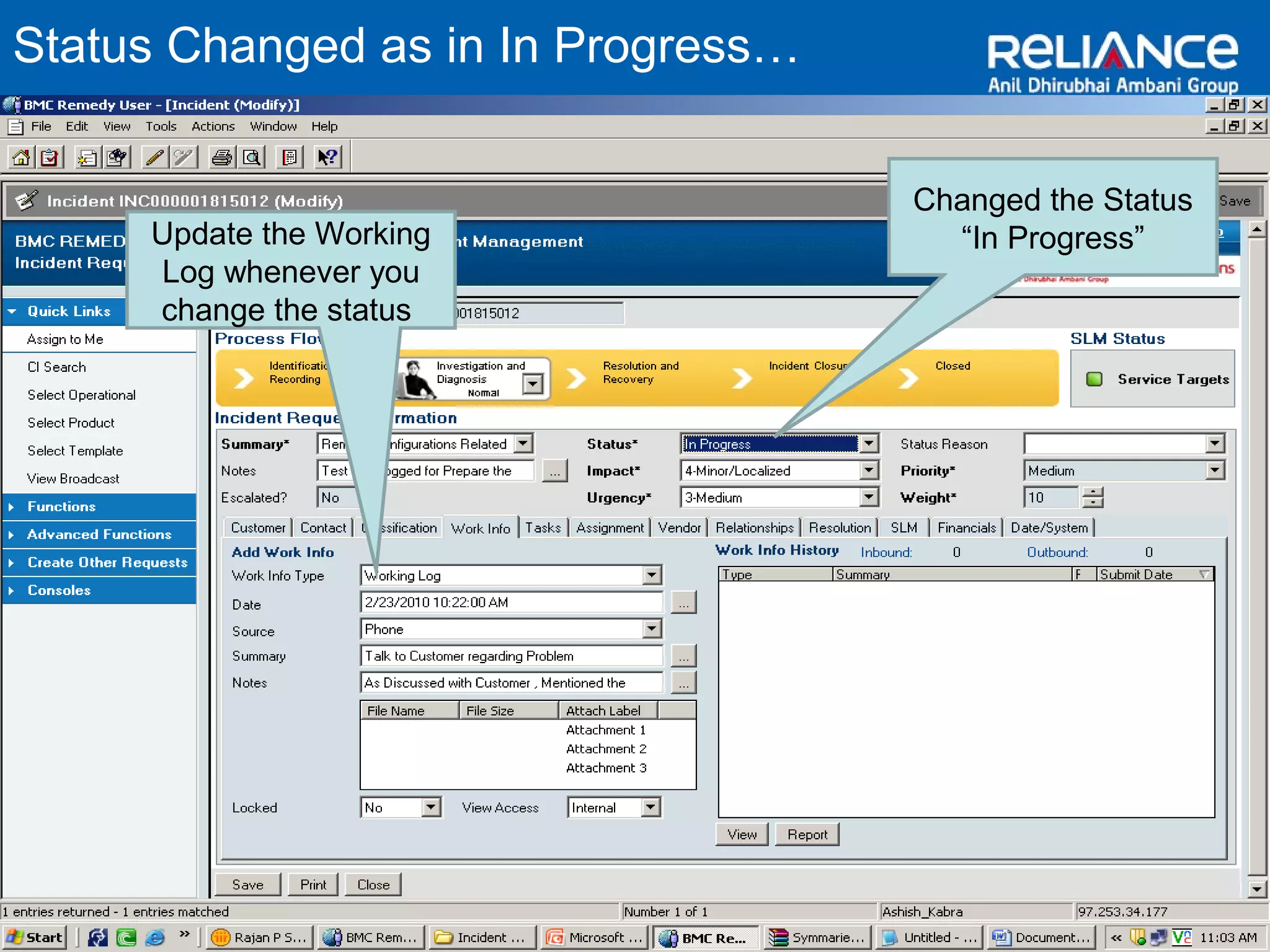Click the Resolution and Recovery stage arrow
Viewport: 1270px width, 952px height.
point(576,377)
